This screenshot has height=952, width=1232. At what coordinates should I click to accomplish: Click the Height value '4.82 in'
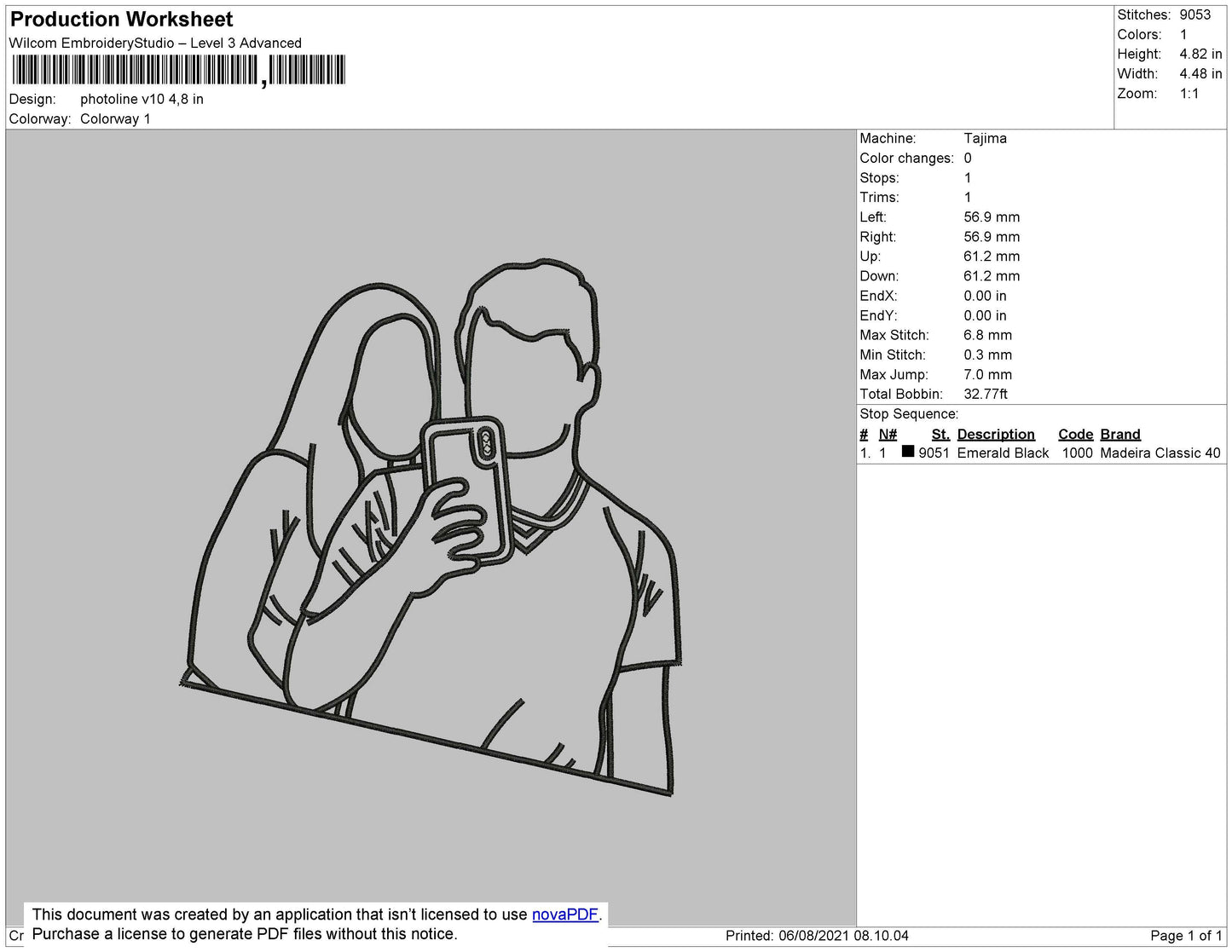click(1200, 54)
